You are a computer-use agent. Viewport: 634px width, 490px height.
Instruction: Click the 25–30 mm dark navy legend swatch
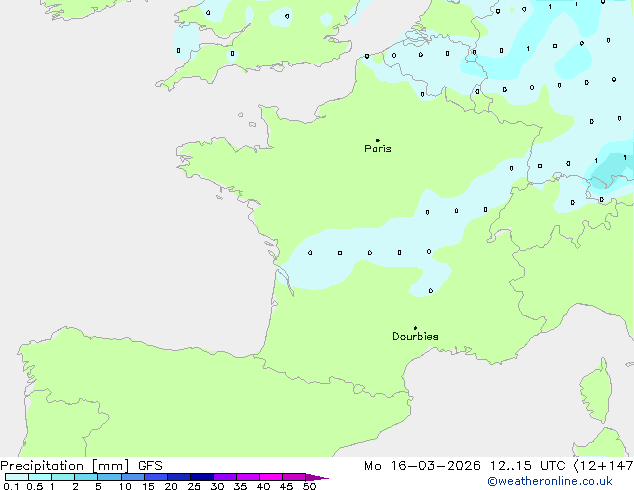point(201,477)
